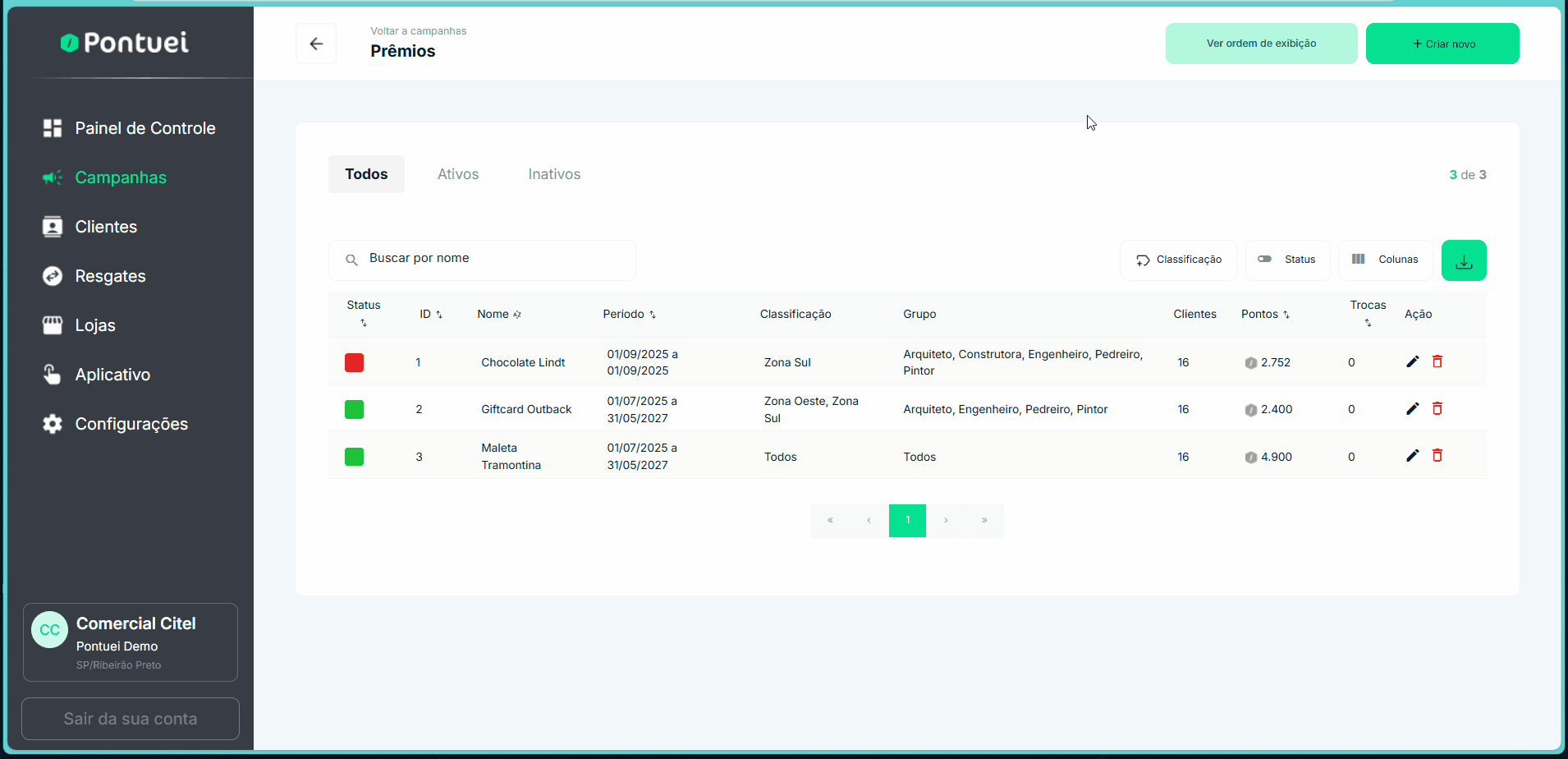1568x759 pixels.
Task: Open Painel de Controle from sidebar
Action: [x=144, y=128]
